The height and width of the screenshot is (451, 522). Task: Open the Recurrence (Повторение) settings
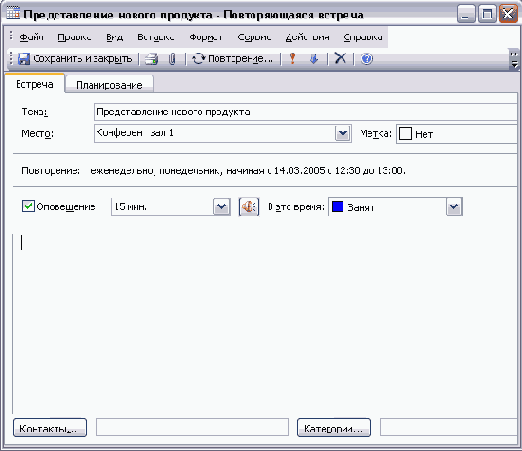pos(233,59)
